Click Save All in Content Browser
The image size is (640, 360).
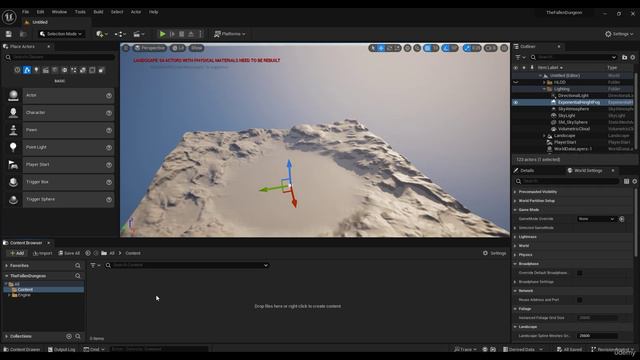click(69, 253)
